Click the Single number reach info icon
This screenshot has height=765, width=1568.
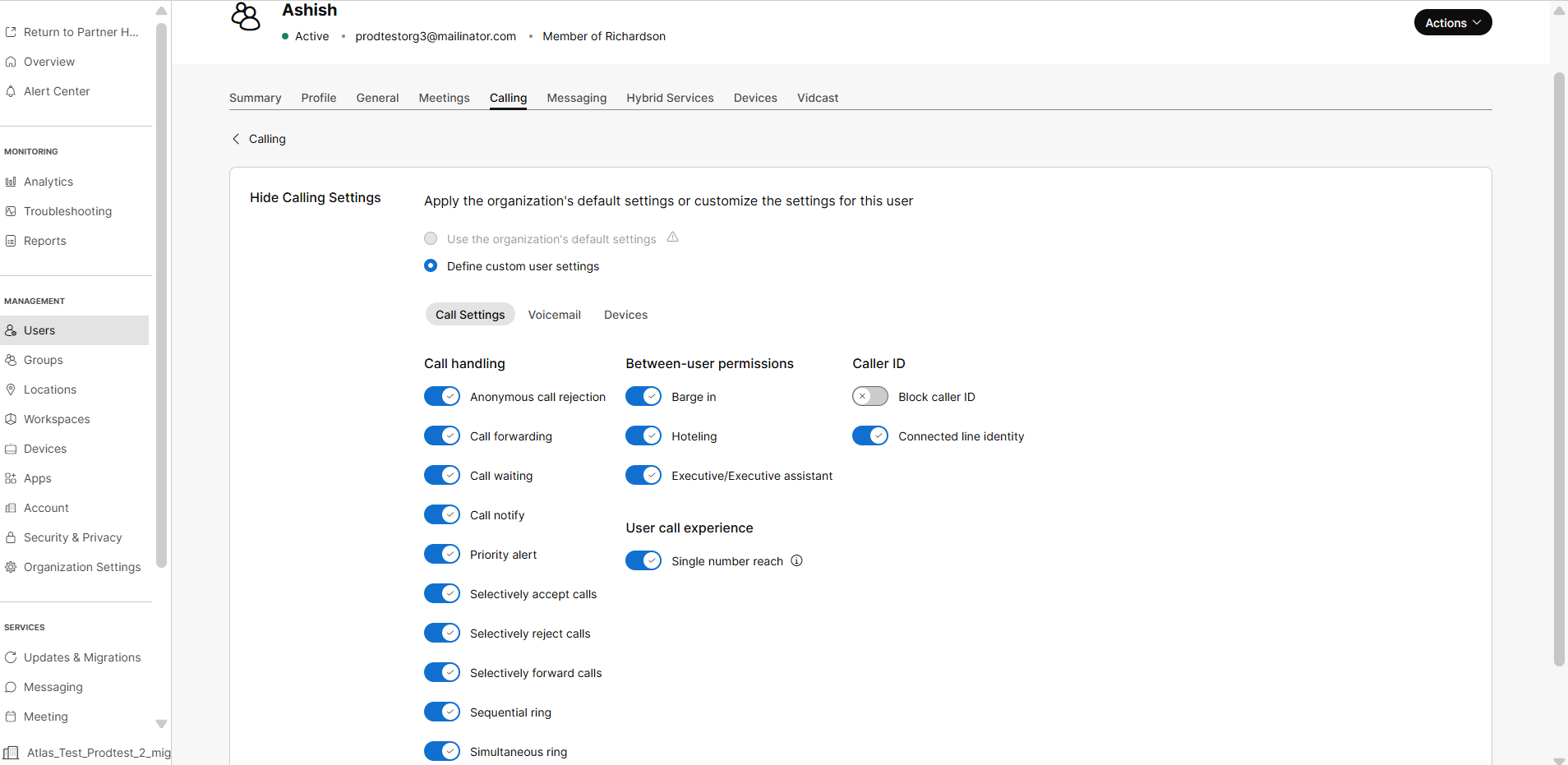click(796, 560)
